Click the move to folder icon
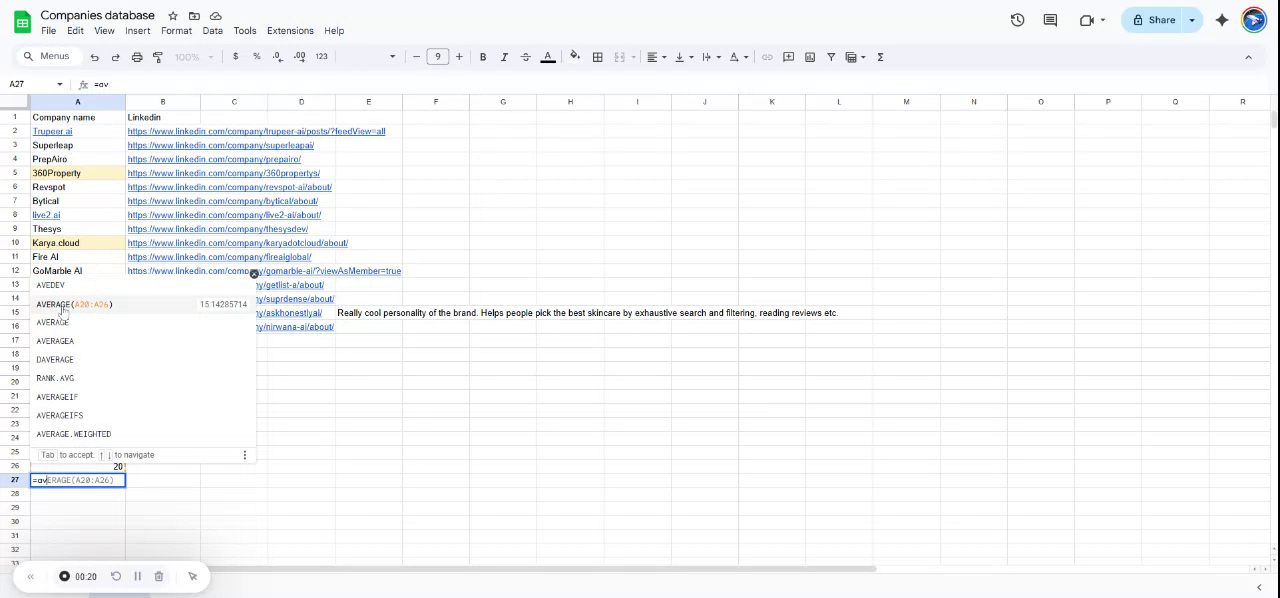This screenshot has width=1280, height=598. [x=194, y=16]
